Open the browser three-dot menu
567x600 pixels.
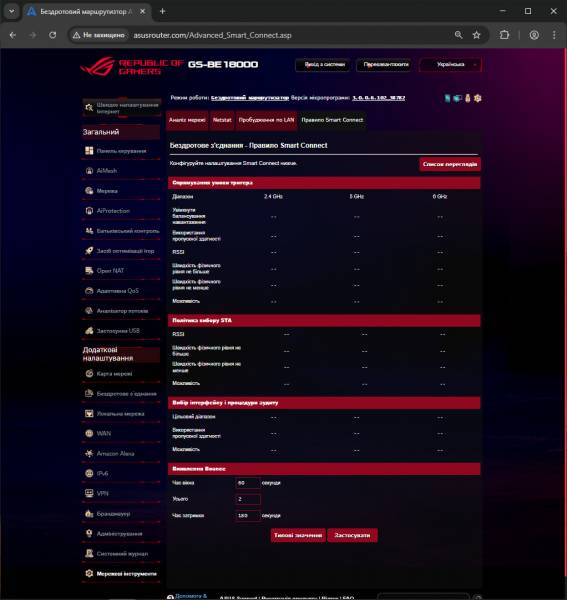[554, 35]
